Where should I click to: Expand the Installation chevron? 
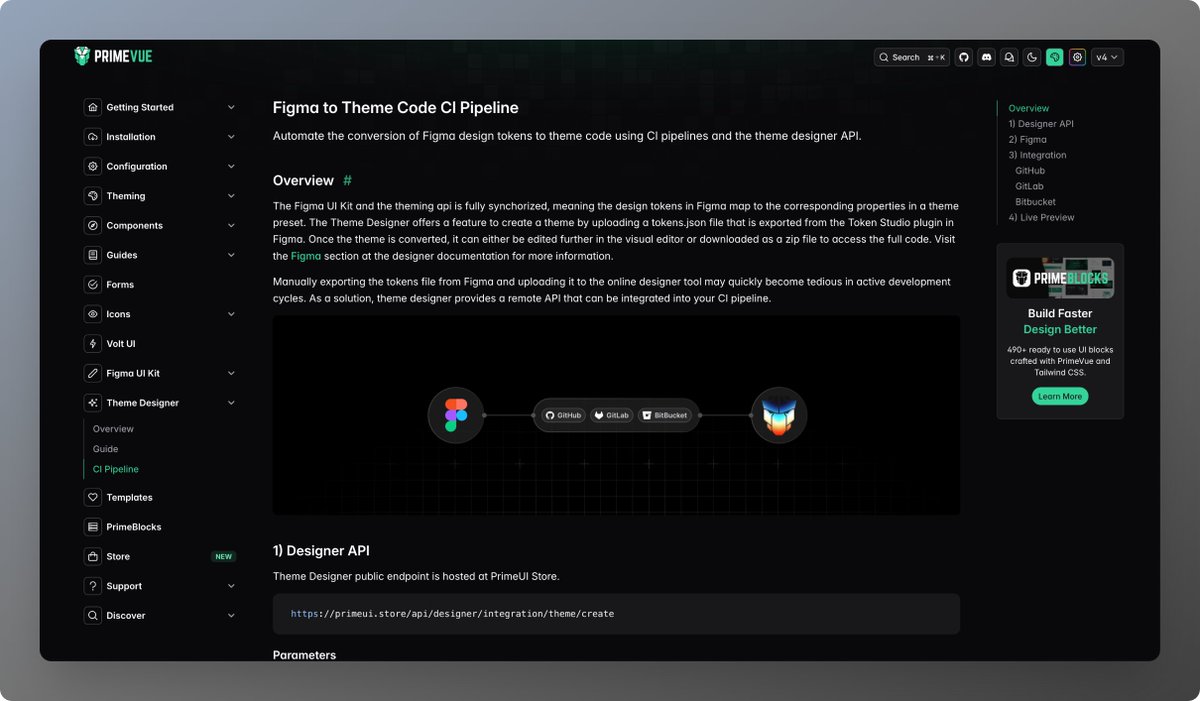[x=231, y=137]
